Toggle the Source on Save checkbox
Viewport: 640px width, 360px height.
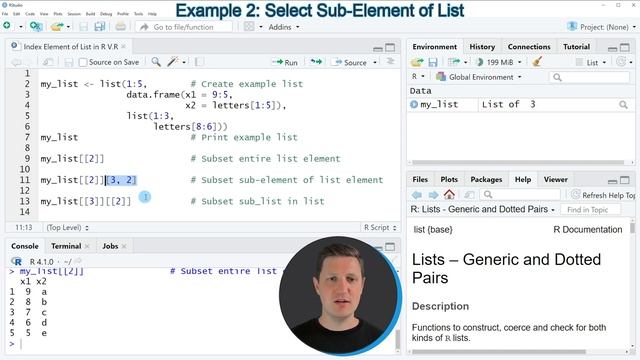(x=83, y=62)
